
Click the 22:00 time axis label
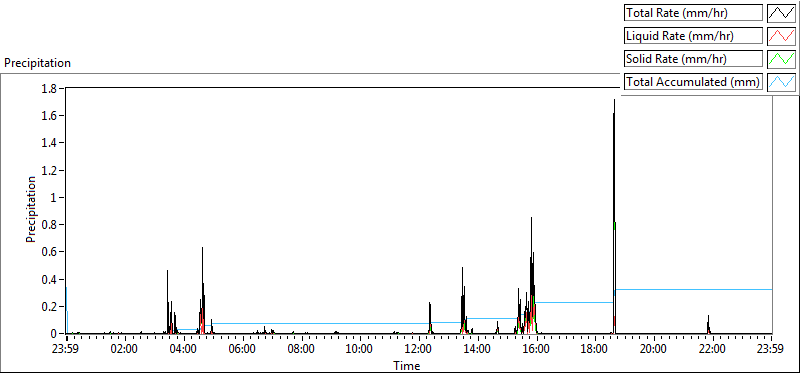point(713,350)
